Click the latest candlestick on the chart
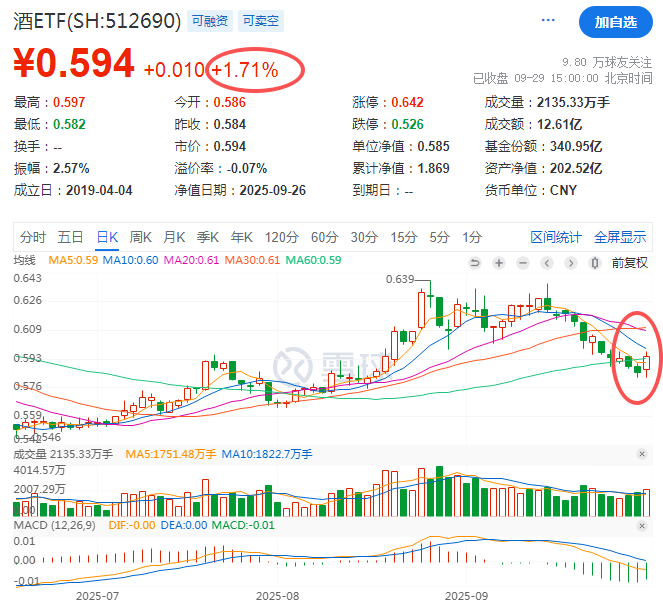 coord(647,361)
